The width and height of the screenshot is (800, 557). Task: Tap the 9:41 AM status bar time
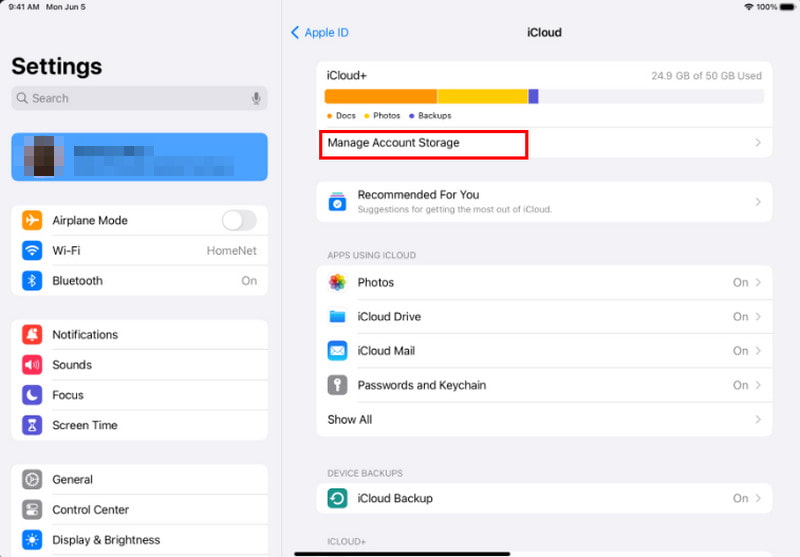(x=23, y=7)
